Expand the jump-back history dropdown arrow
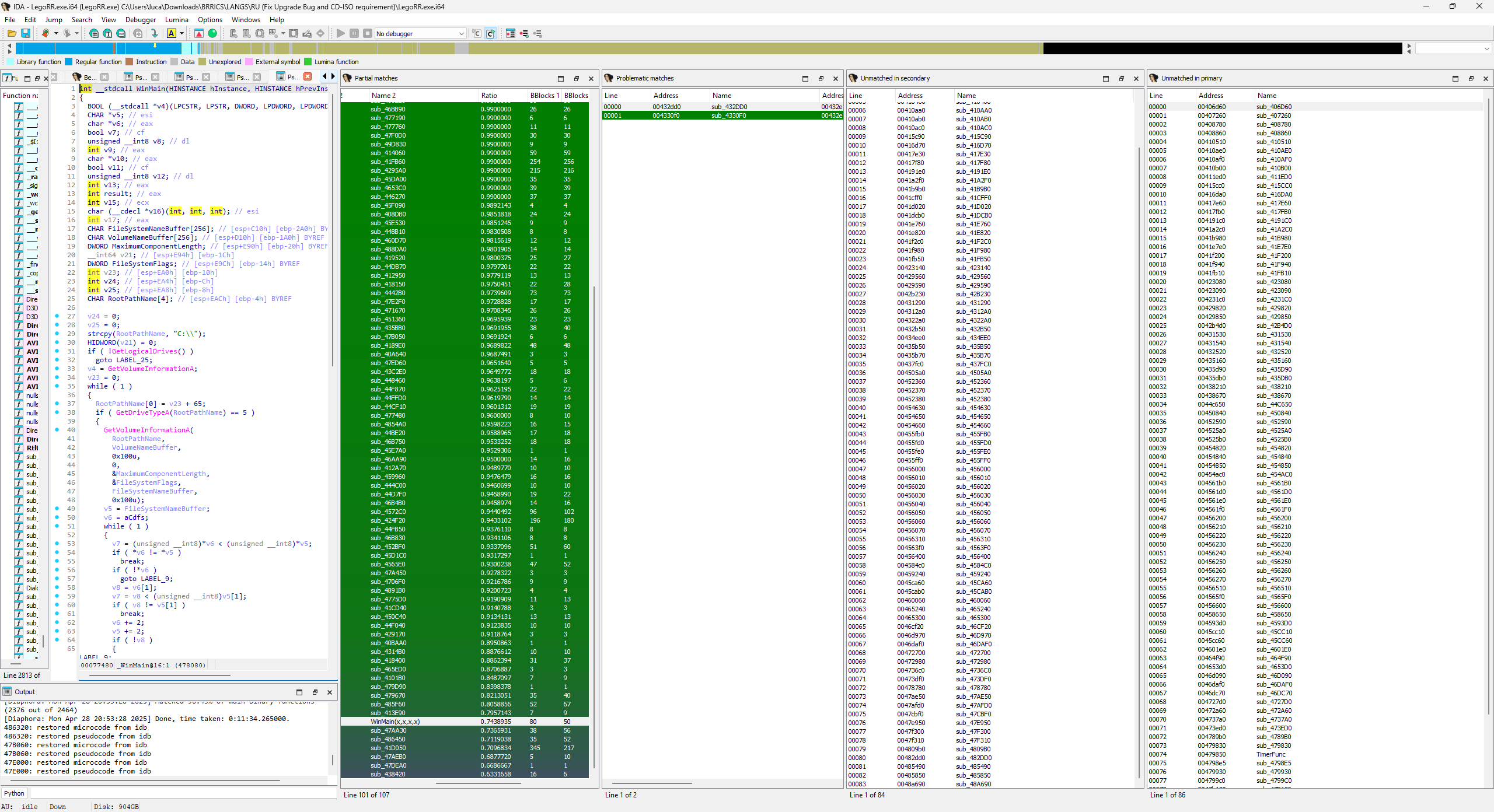 pyautogui.click(x=56, y=34)
